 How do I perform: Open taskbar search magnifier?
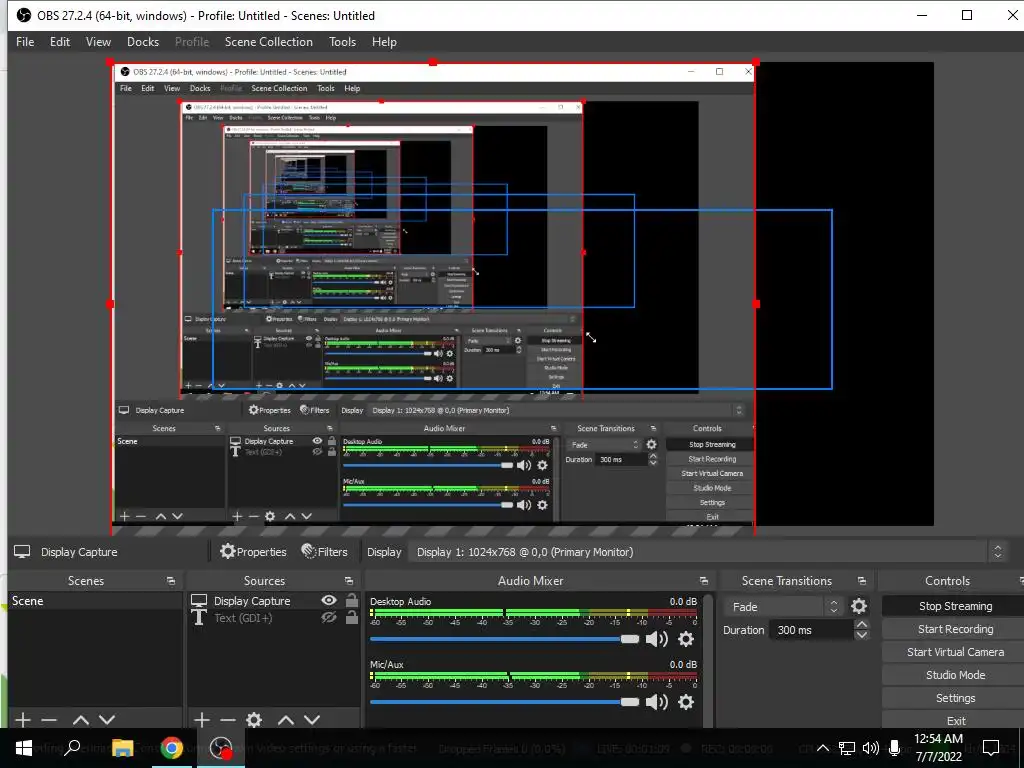pos(72,748)
